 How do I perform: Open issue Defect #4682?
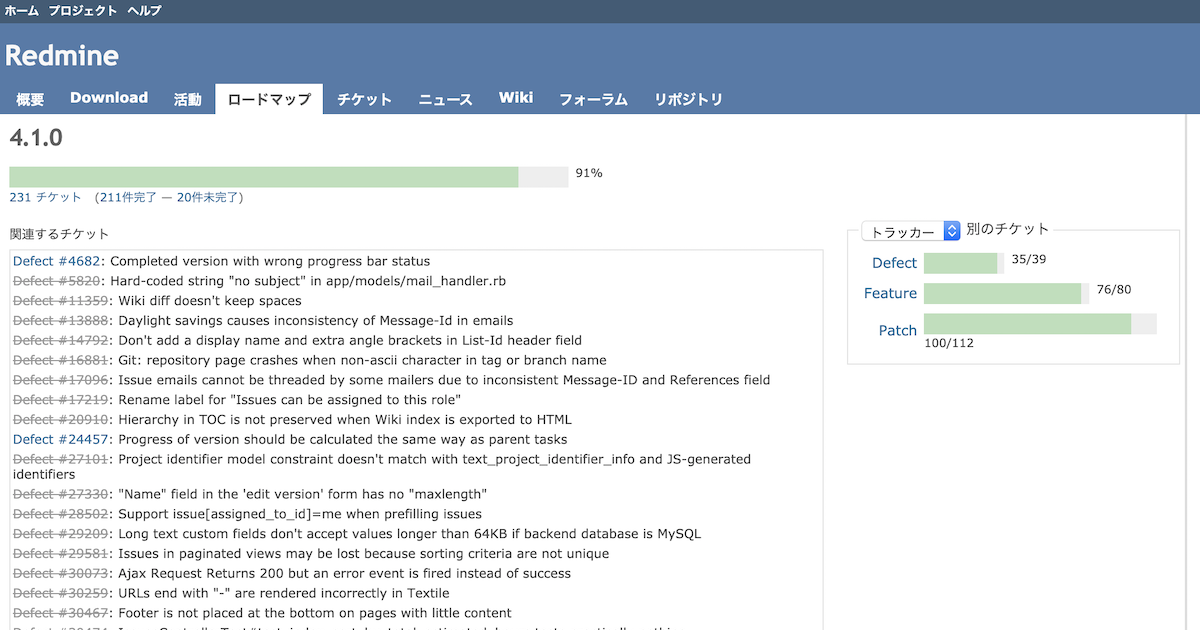pyautogui.click(x=58, y=261)
